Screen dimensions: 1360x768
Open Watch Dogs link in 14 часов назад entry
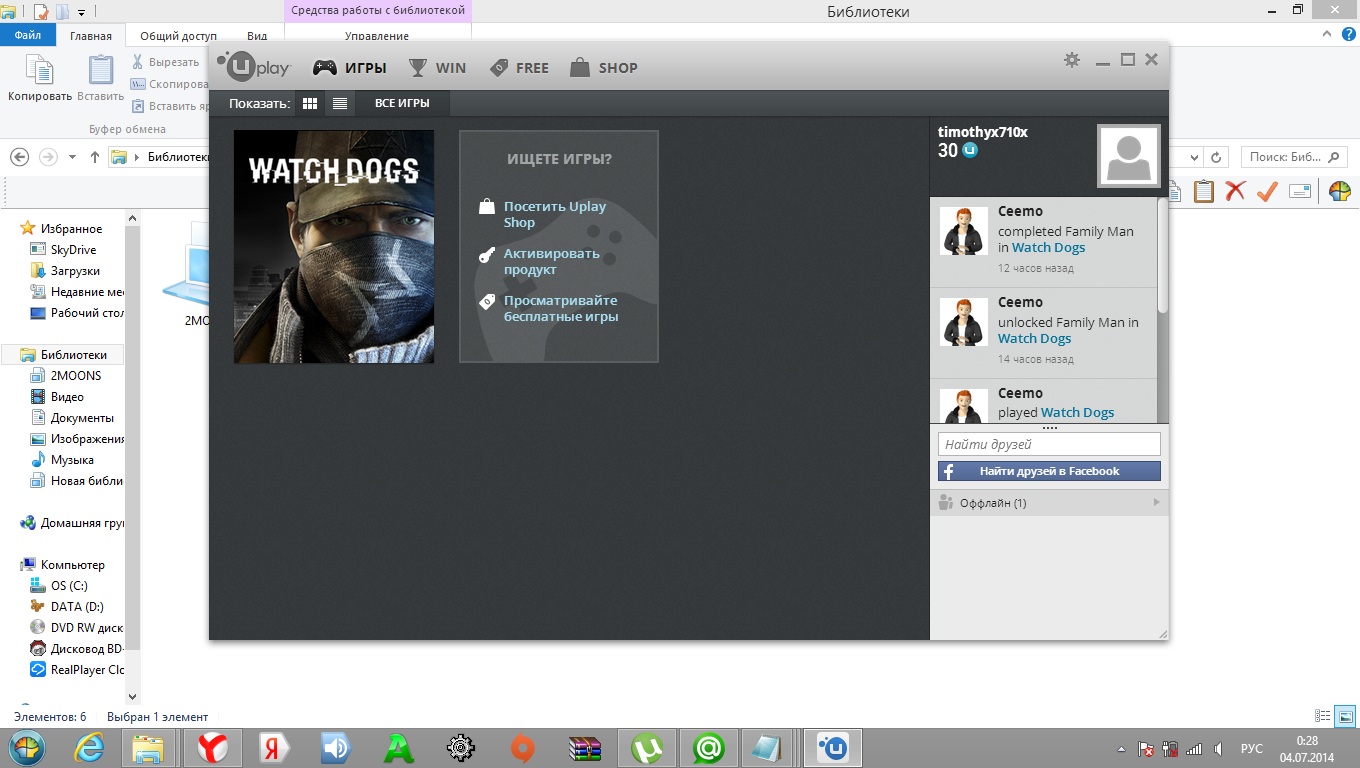[x=1035, y=338]
